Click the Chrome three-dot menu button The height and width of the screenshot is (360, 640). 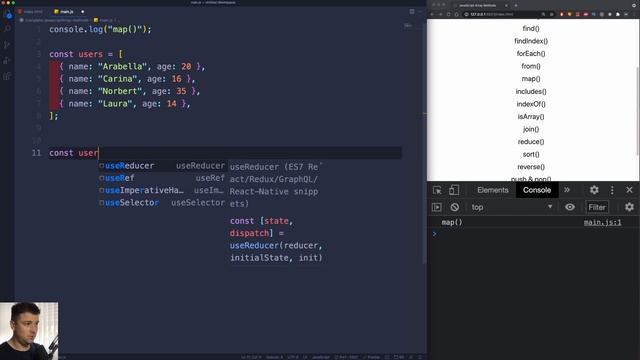(x=633, y=14)
